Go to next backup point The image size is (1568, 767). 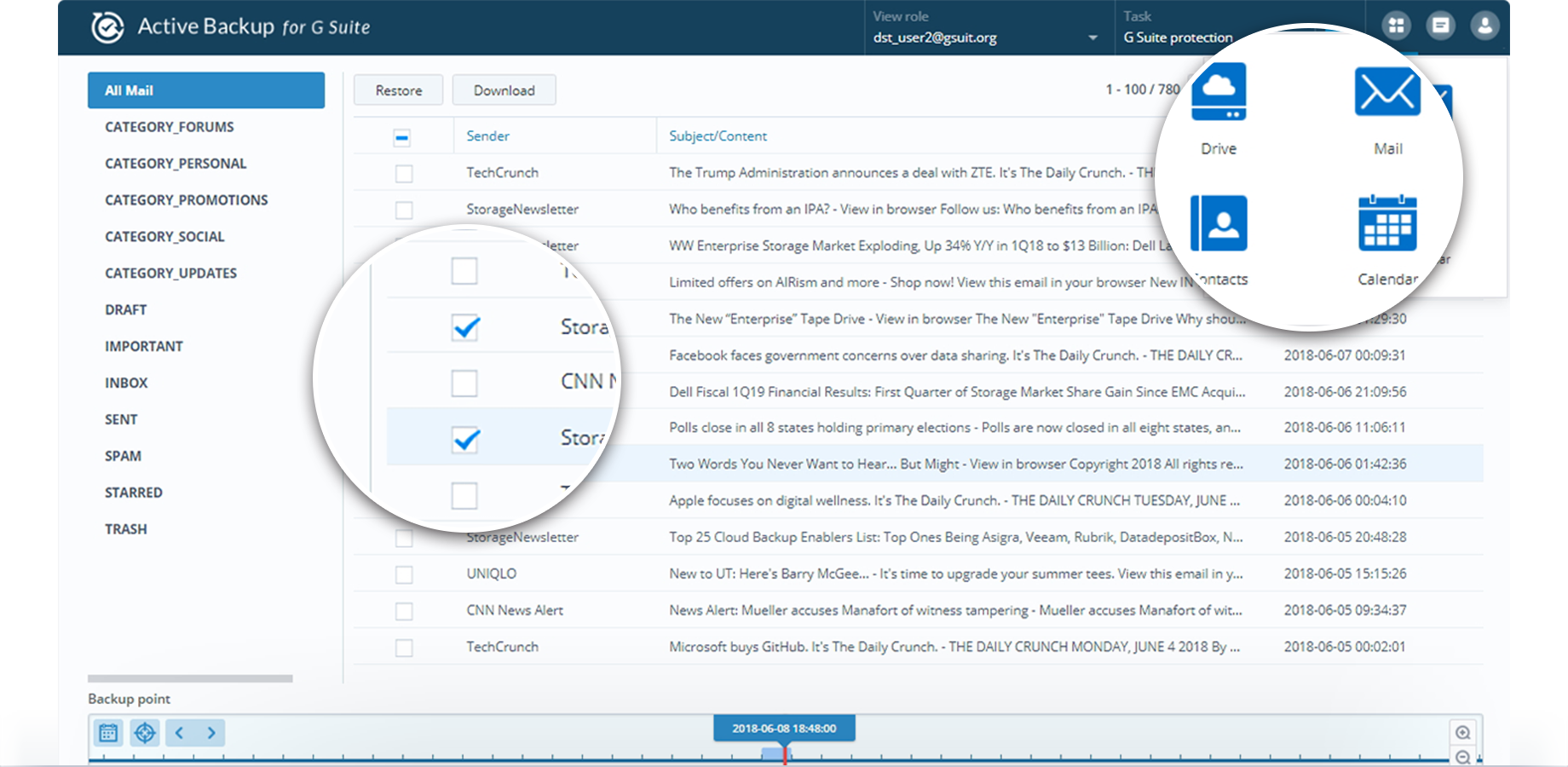point(211,732)
